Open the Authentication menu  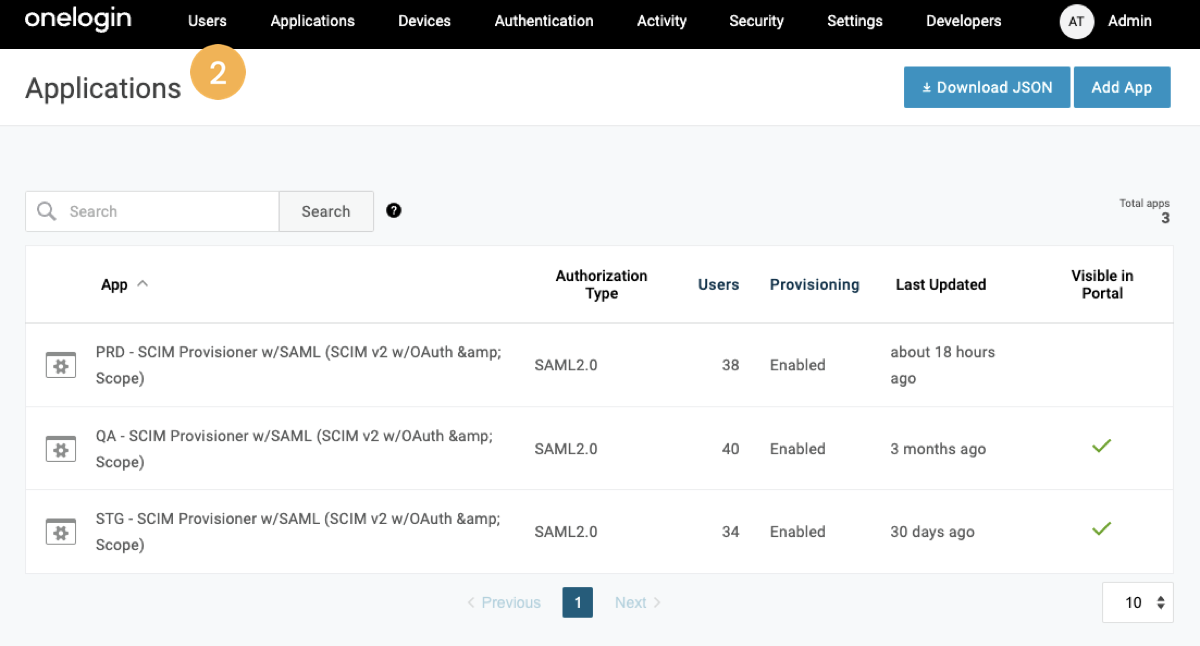pyautogui.click(x=544, y=21)
